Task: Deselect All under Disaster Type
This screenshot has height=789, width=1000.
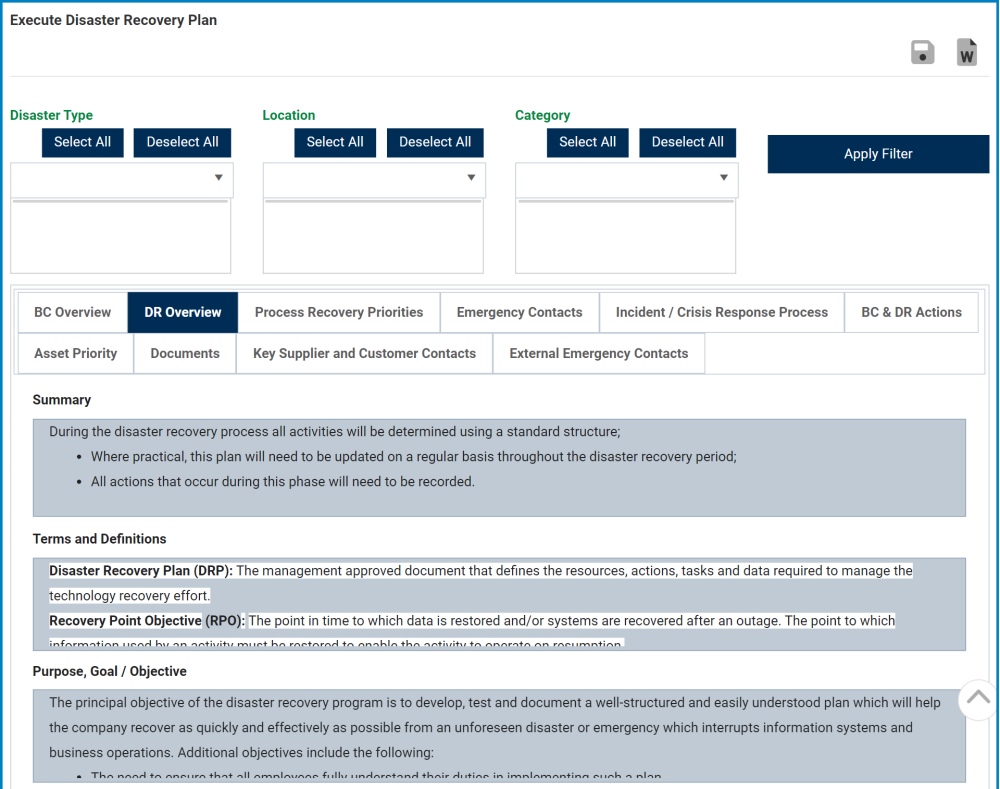Action: [182, 142]
